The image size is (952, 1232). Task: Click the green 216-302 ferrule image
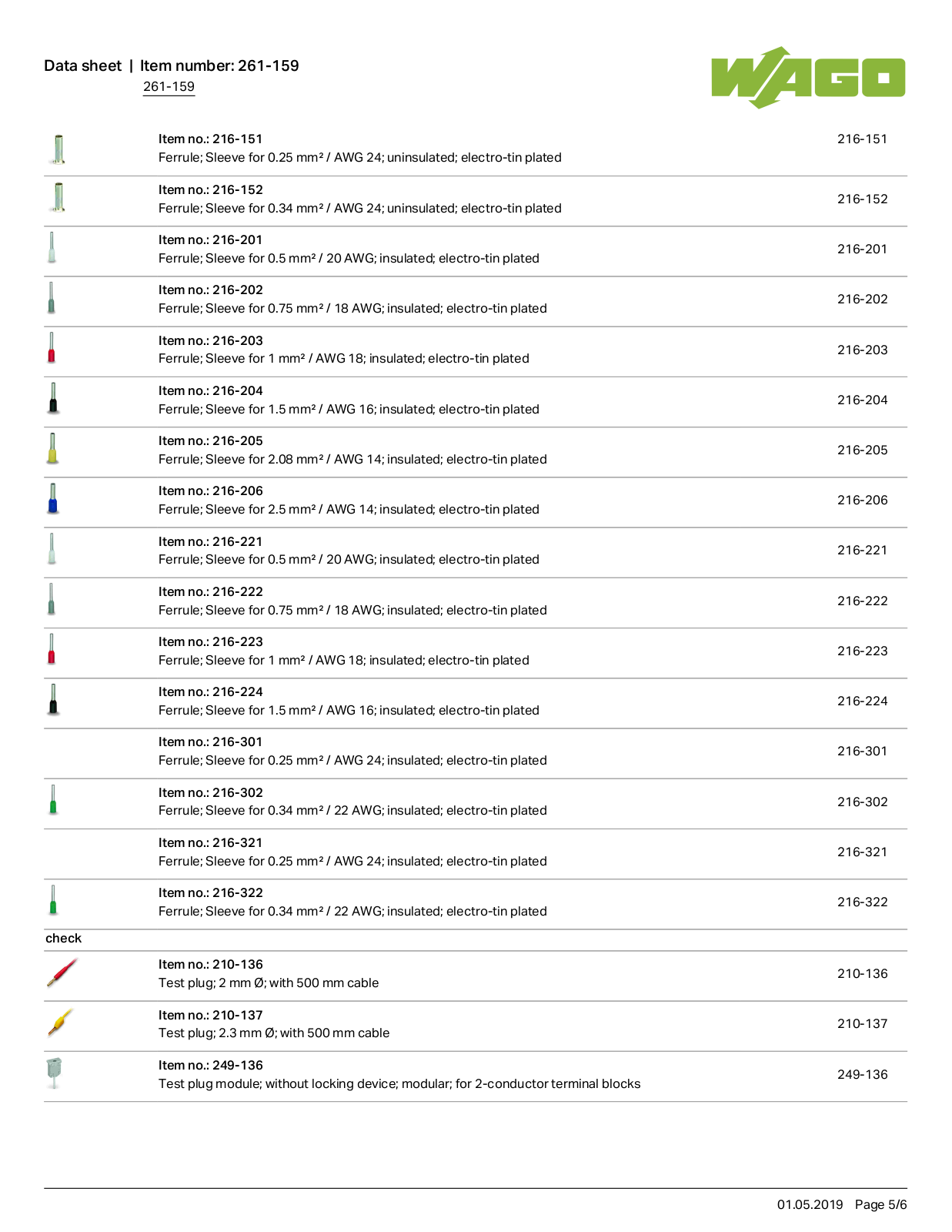53,799
